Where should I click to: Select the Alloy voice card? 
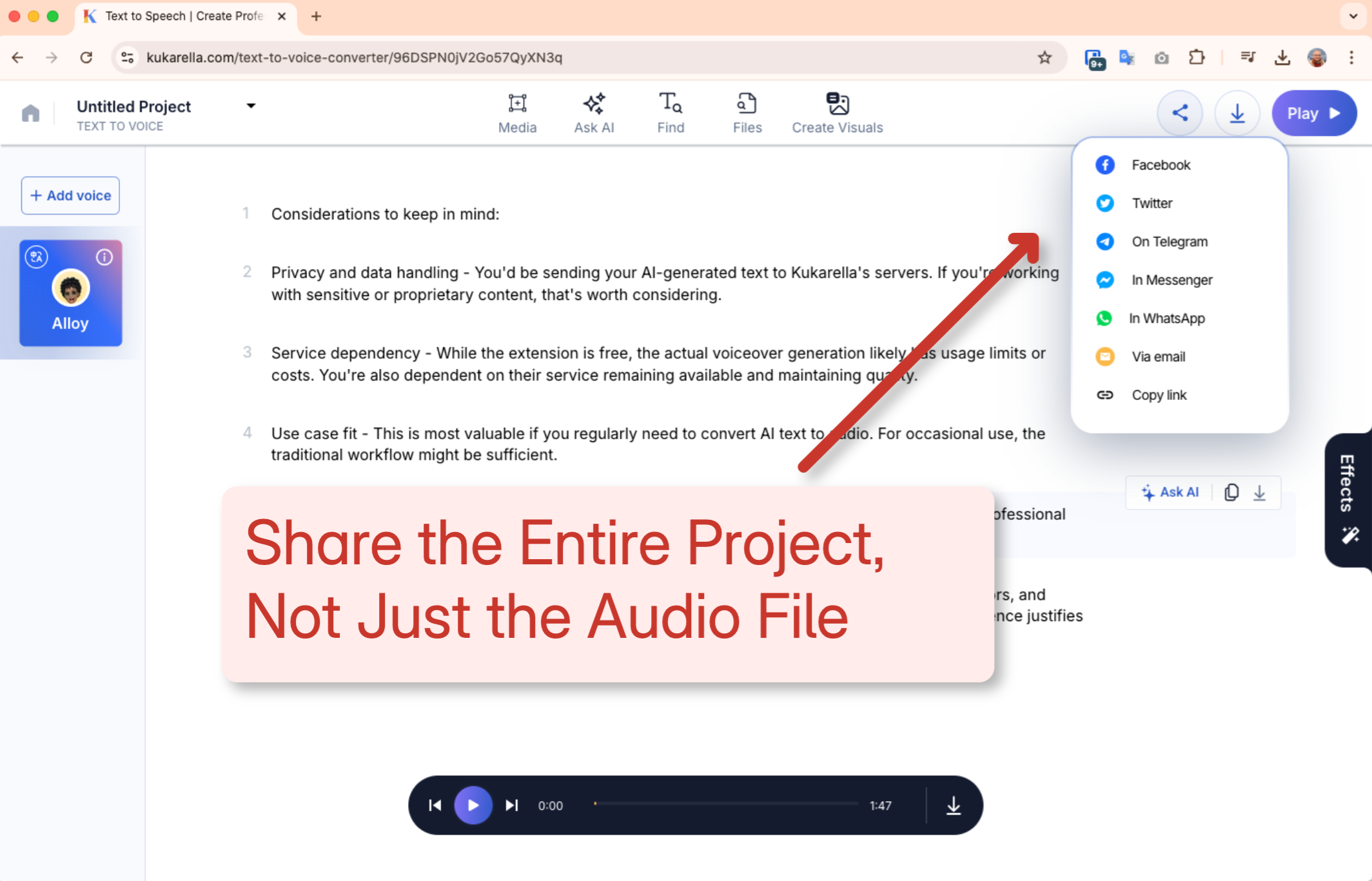[70, 293]
